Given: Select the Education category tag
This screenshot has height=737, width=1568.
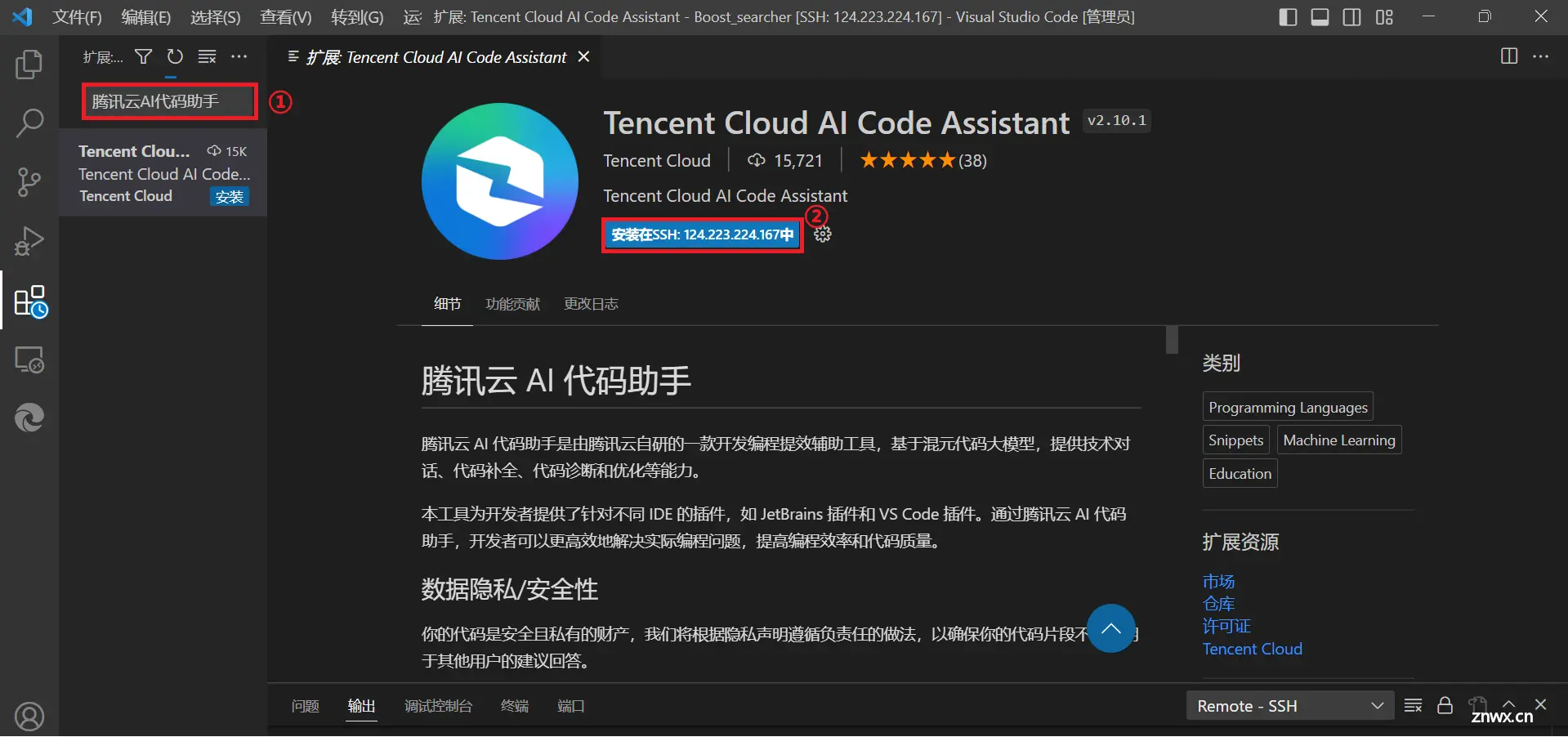Looking at the screenshot, I should (x=1240, y=474).
